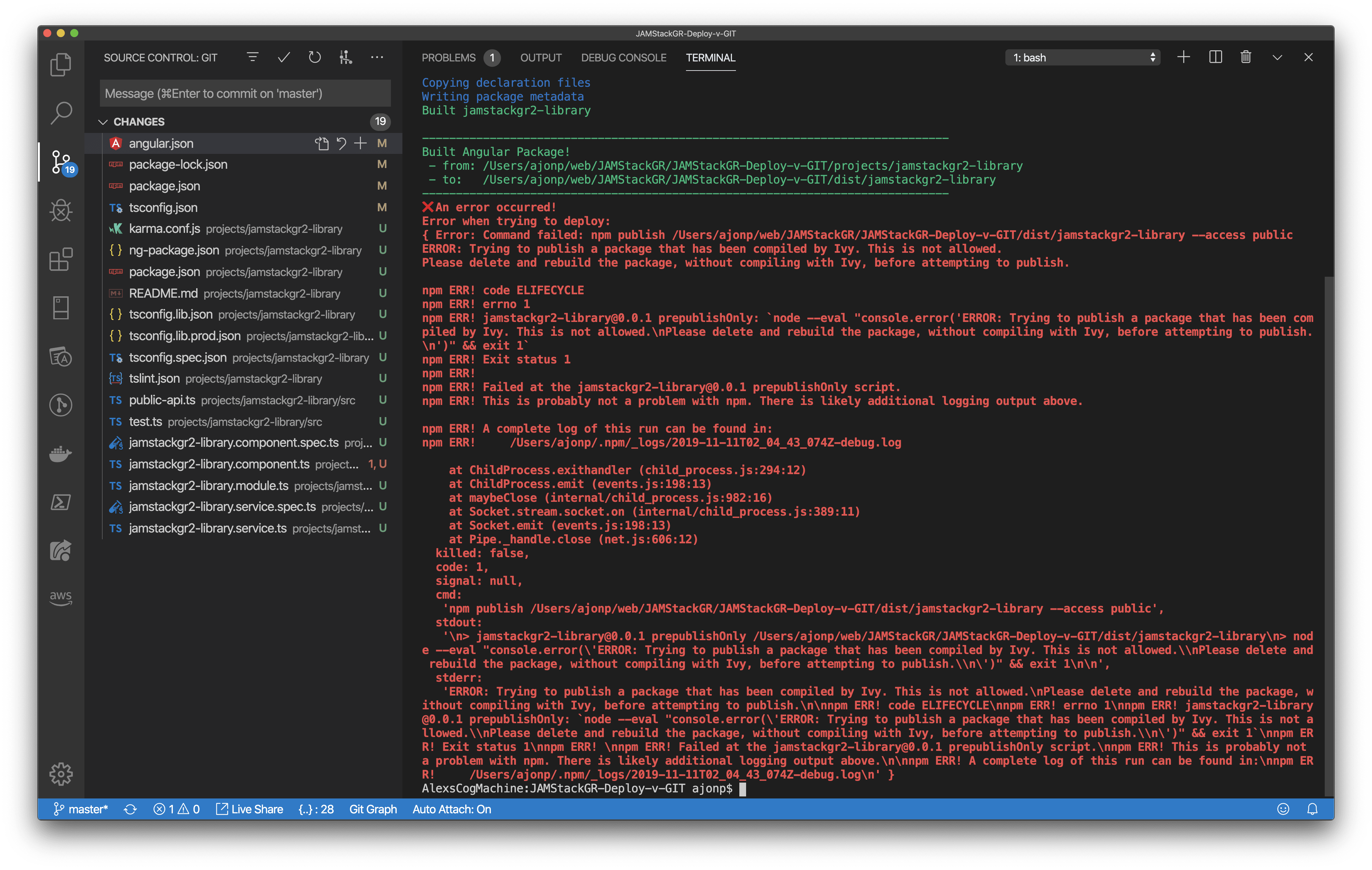The image size is (1372, 870).
Task: Open tsconfig.lib.json in changes
Action: 243,314
